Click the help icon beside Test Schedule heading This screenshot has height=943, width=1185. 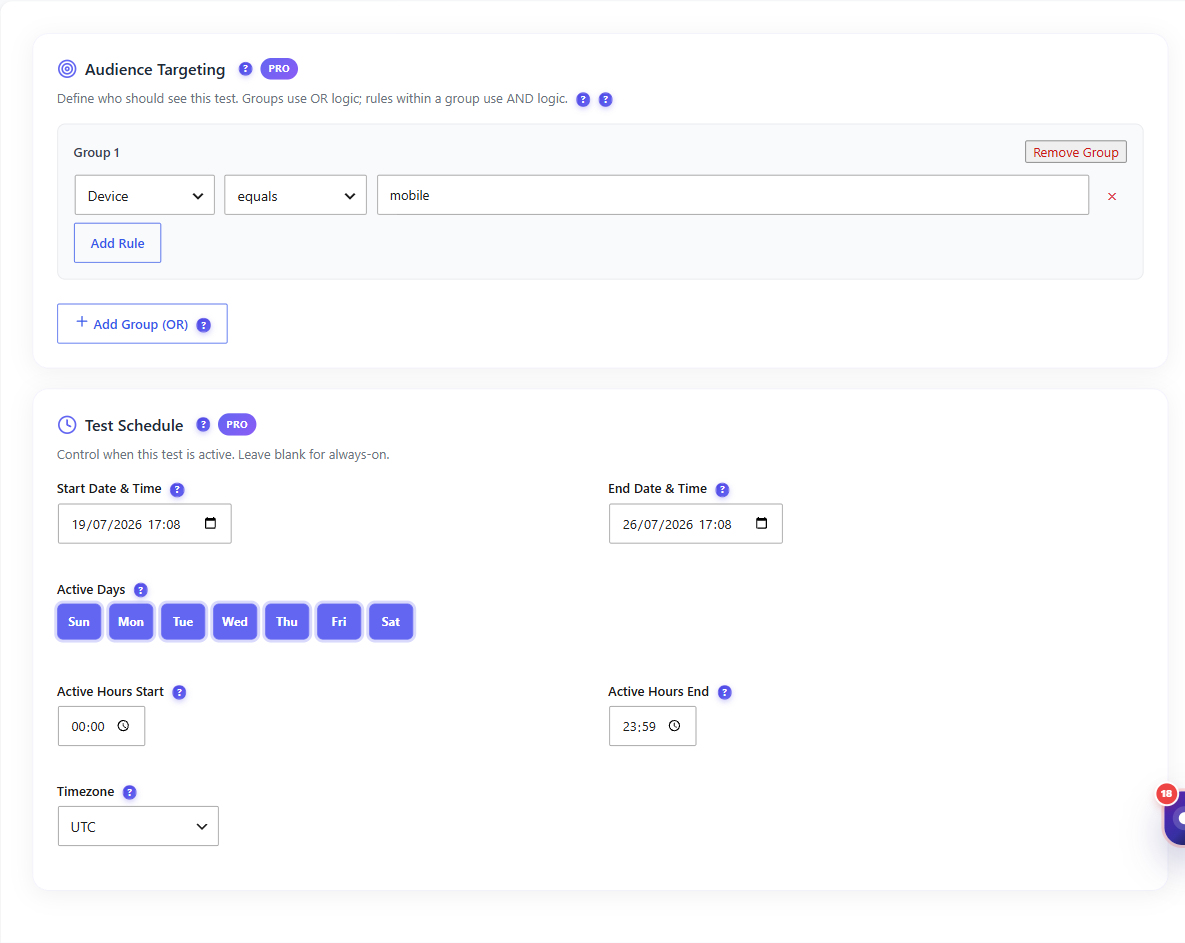pyautogui.click(x=203, y=425)
